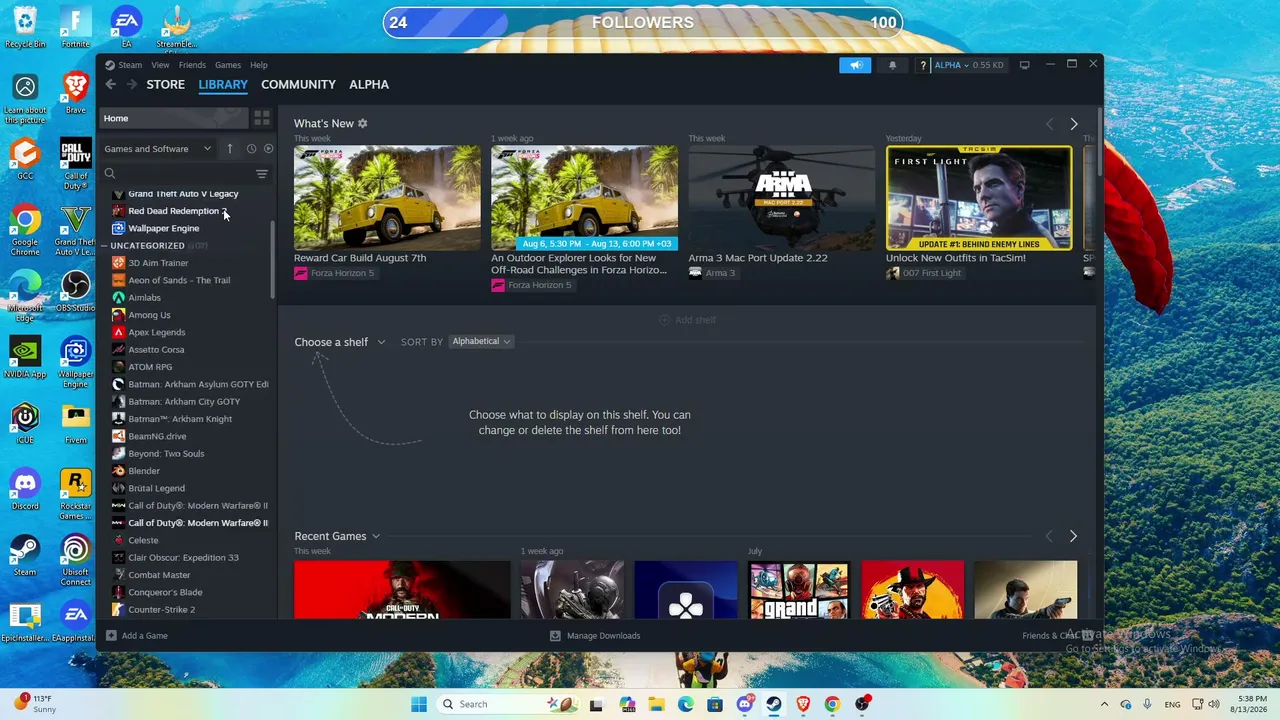Open Rockstar Games Launcher desktop shortcut
The image size is (1280, 720).
(x=76, y=494)
